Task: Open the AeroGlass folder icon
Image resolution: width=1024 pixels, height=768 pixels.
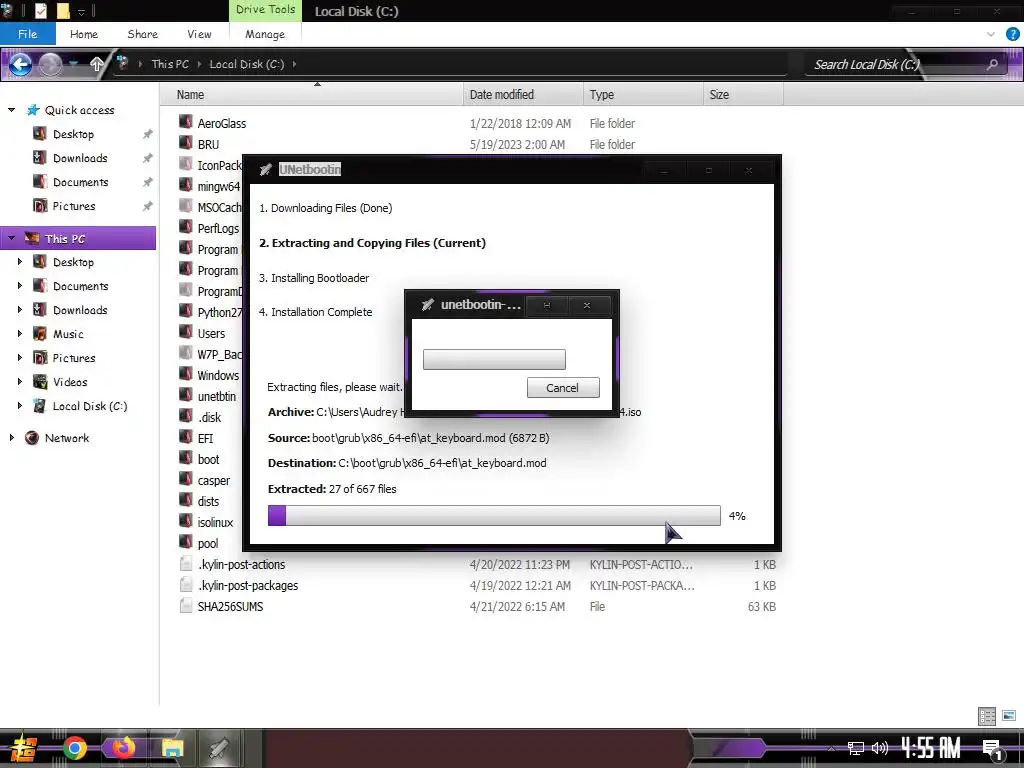Action: pos(186,122)
